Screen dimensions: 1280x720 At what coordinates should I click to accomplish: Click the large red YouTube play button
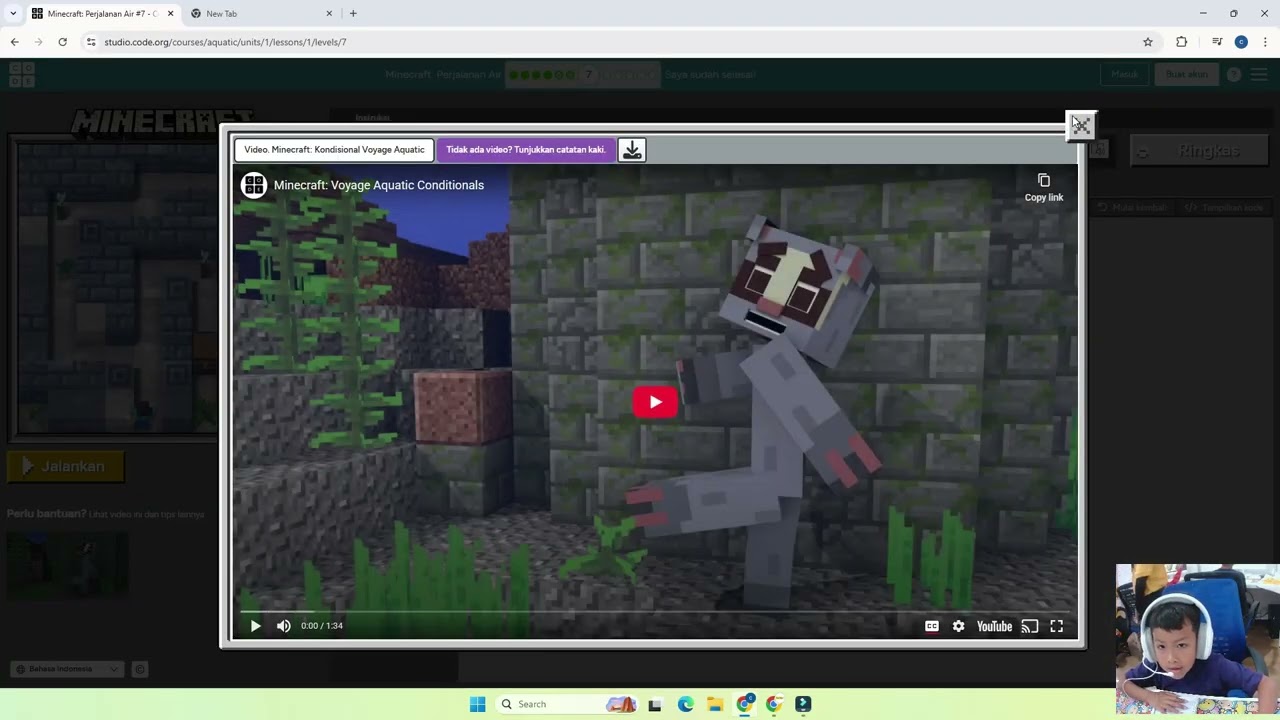click(655, 402)
